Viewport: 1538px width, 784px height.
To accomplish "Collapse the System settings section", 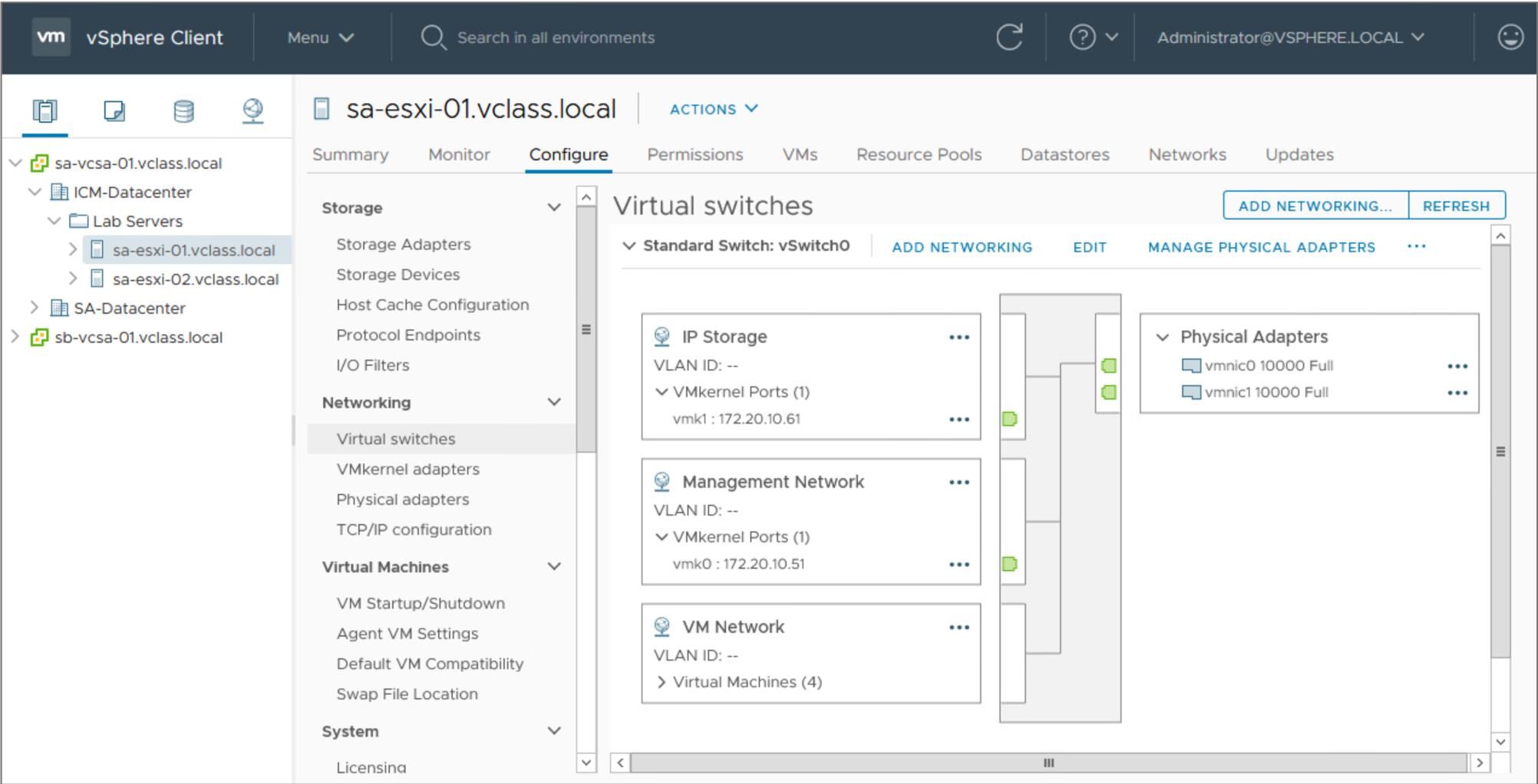I will pyautogui.click(x=554, y=730).
